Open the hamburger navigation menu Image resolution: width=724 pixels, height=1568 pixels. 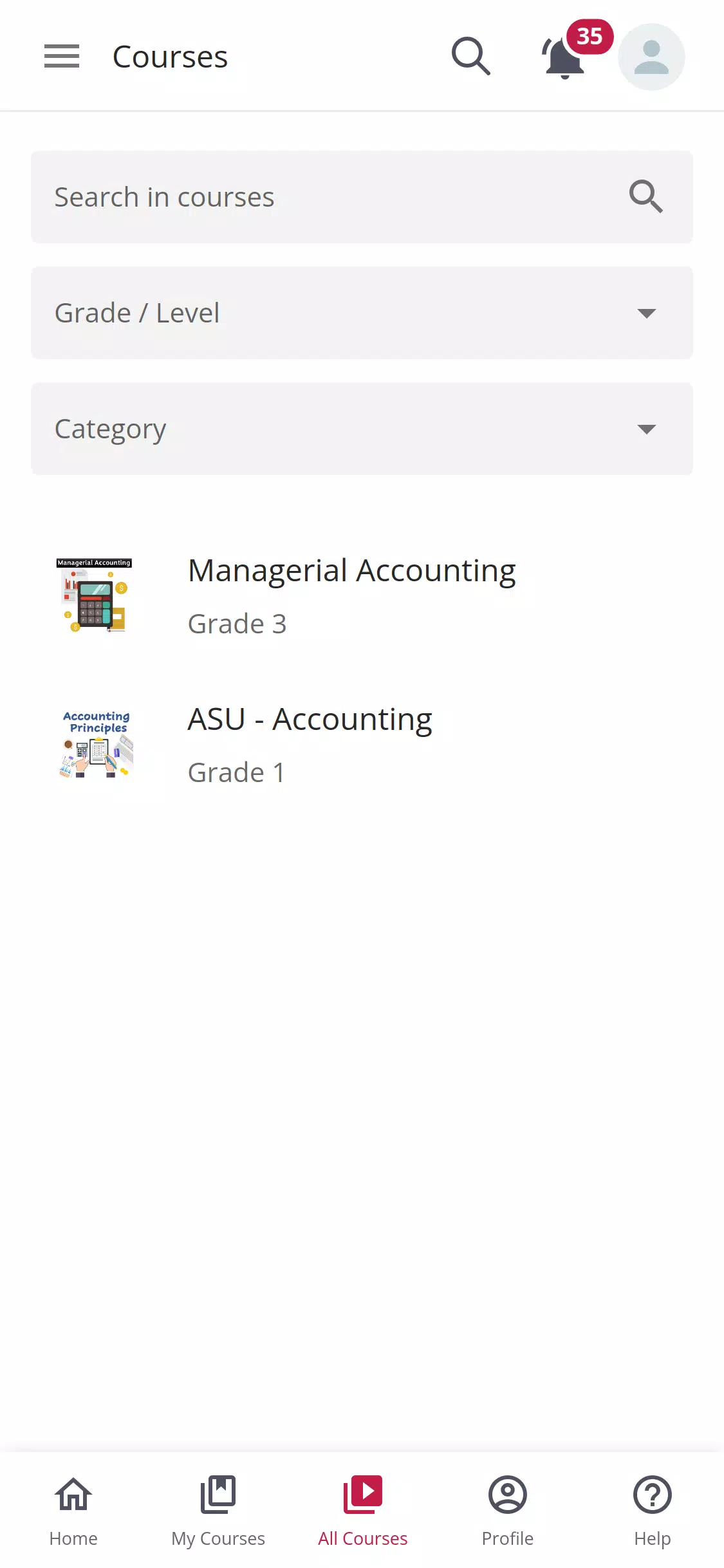[x=62, y=56]
